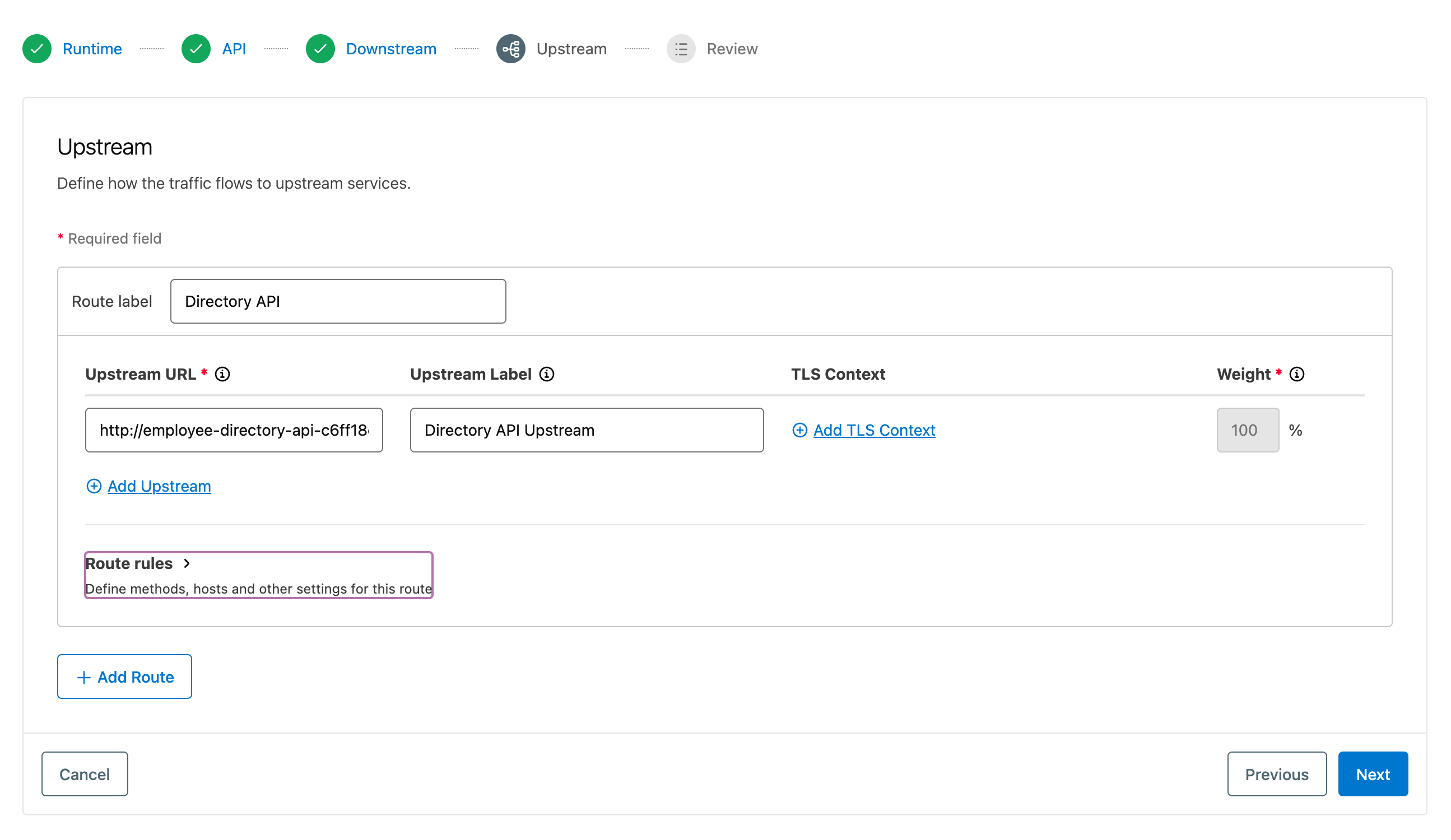The image size is (1451, 840).
Task: Expand the Route rules section
Action: point(258,575)
